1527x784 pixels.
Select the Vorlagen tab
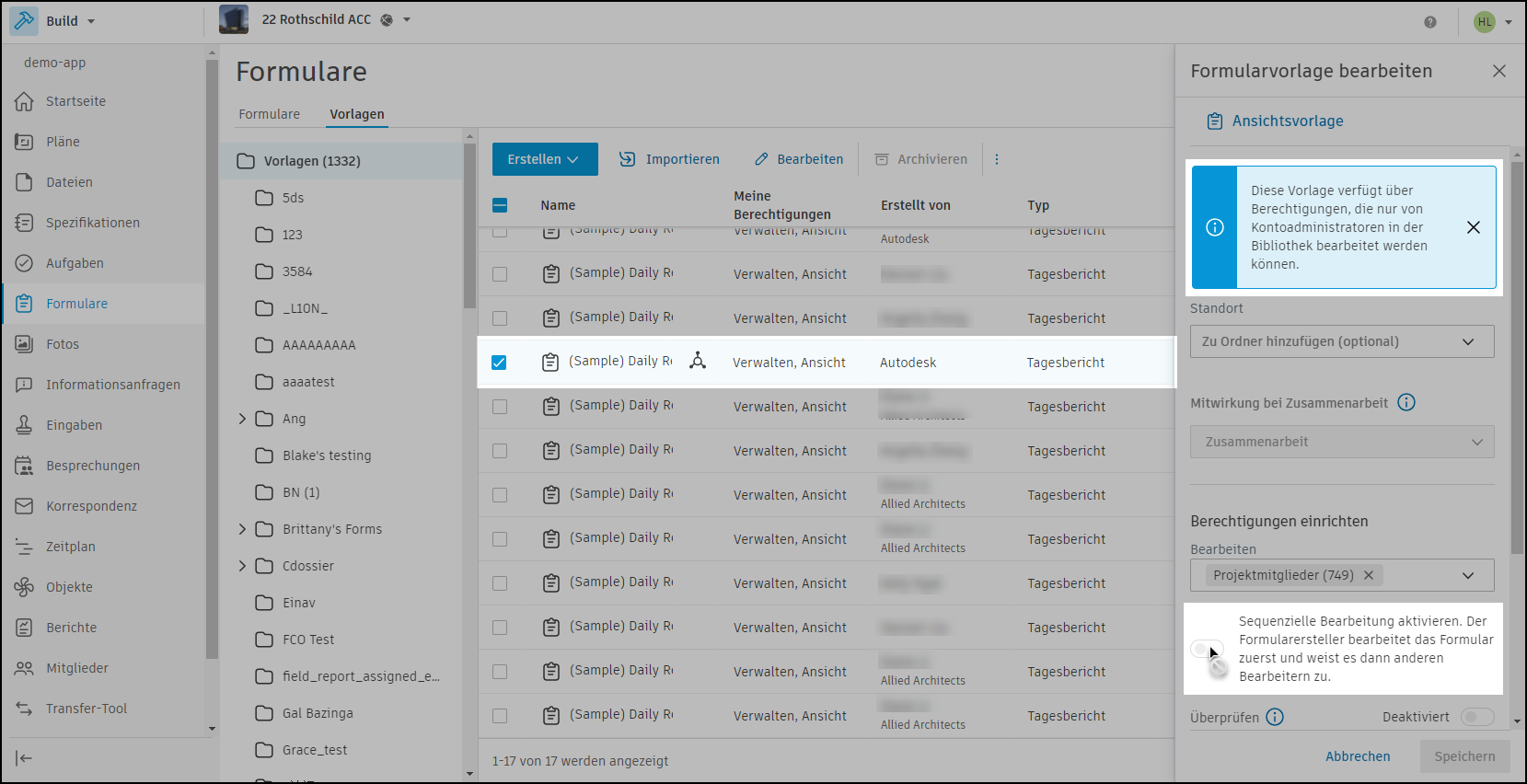tap(357, 114)
